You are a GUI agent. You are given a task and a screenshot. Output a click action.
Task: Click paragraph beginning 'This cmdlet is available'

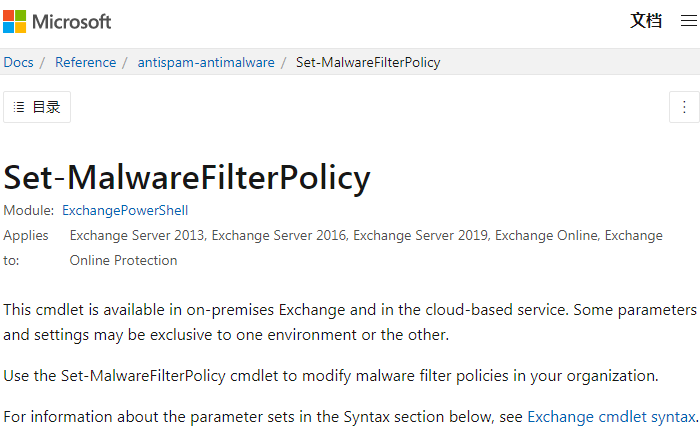point(350,322)
